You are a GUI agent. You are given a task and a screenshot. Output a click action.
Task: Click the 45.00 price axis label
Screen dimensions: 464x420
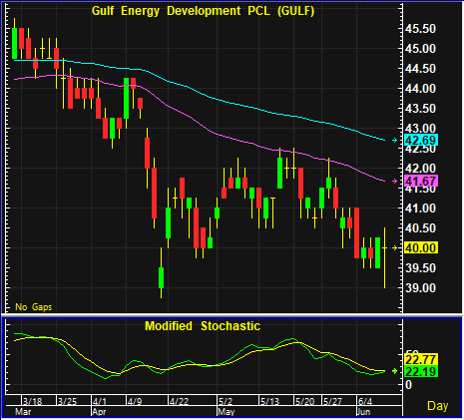point(420,49)
